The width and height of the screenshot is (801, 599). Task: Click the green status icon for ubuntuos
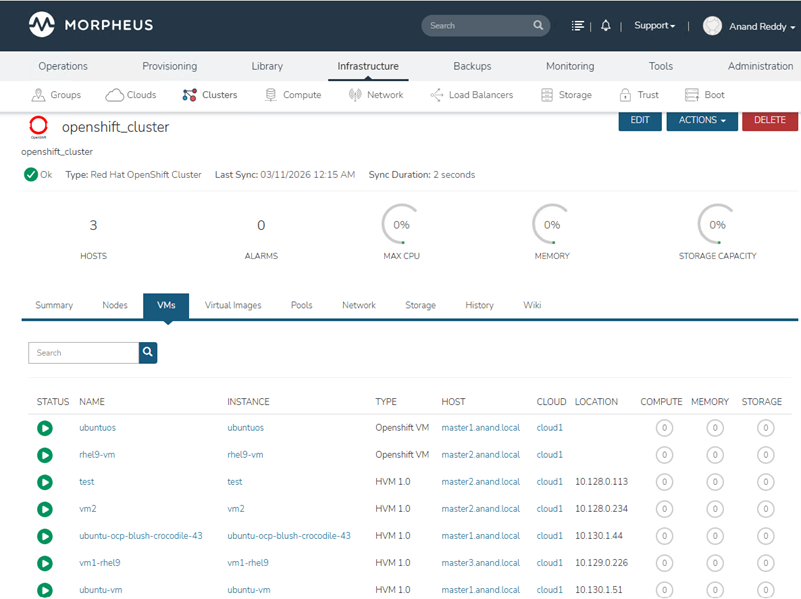(44, 428)
